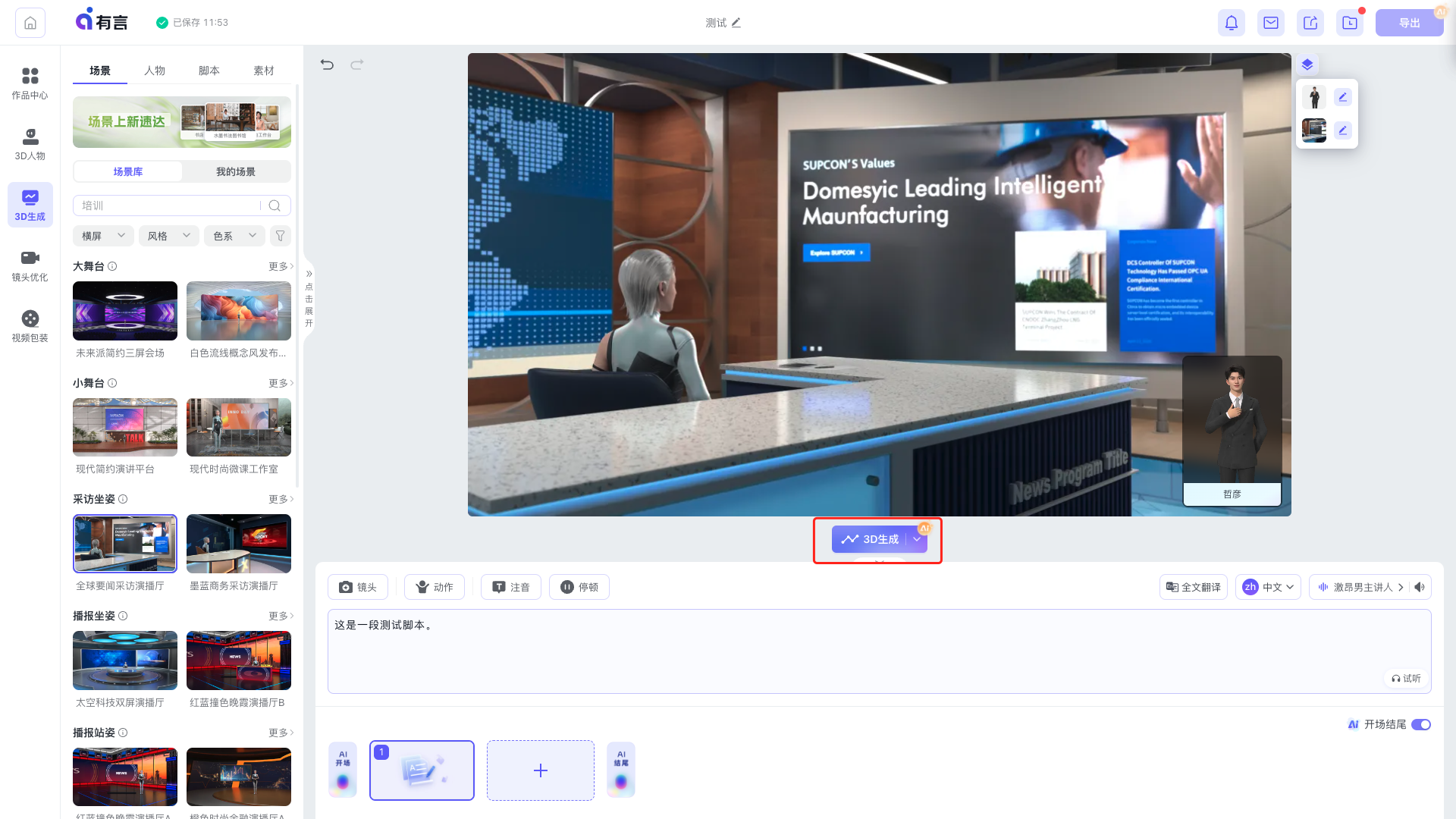
Task: Expand the 横屏 orientation dropdown
Action: 104,235
